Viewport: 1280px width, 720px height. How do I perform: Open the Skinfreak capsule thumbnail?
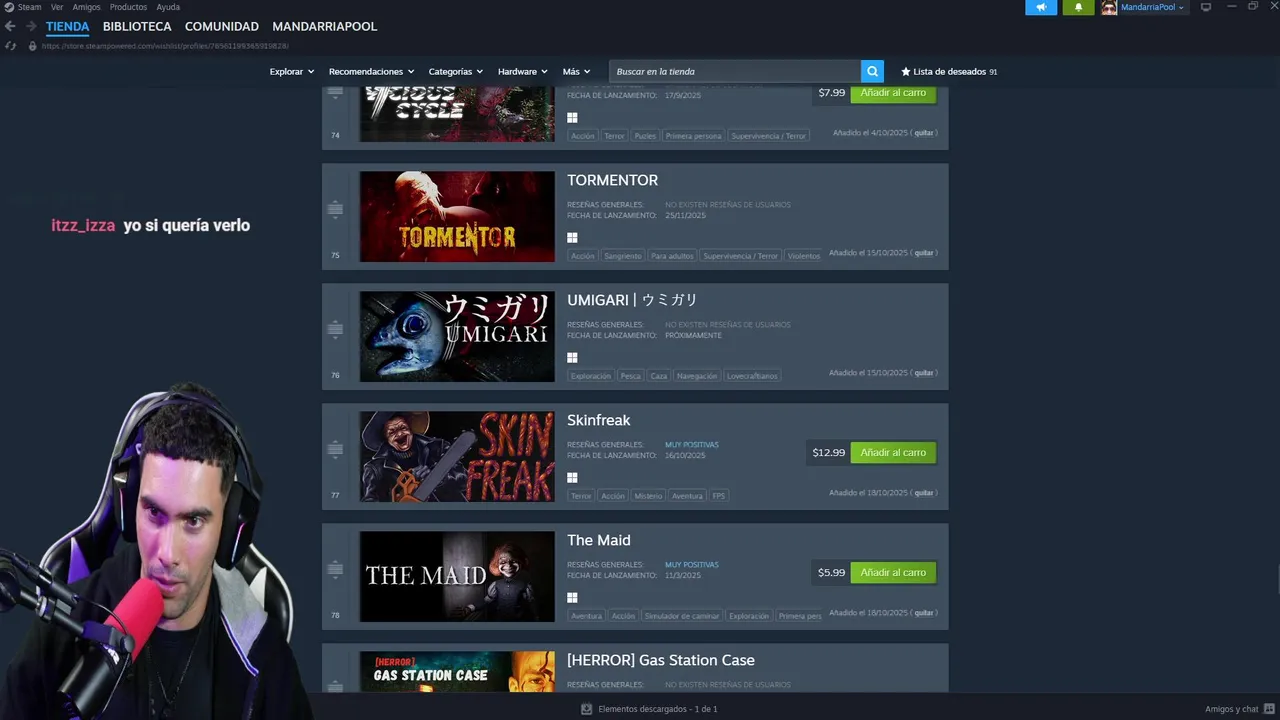[x=457, y=456]
